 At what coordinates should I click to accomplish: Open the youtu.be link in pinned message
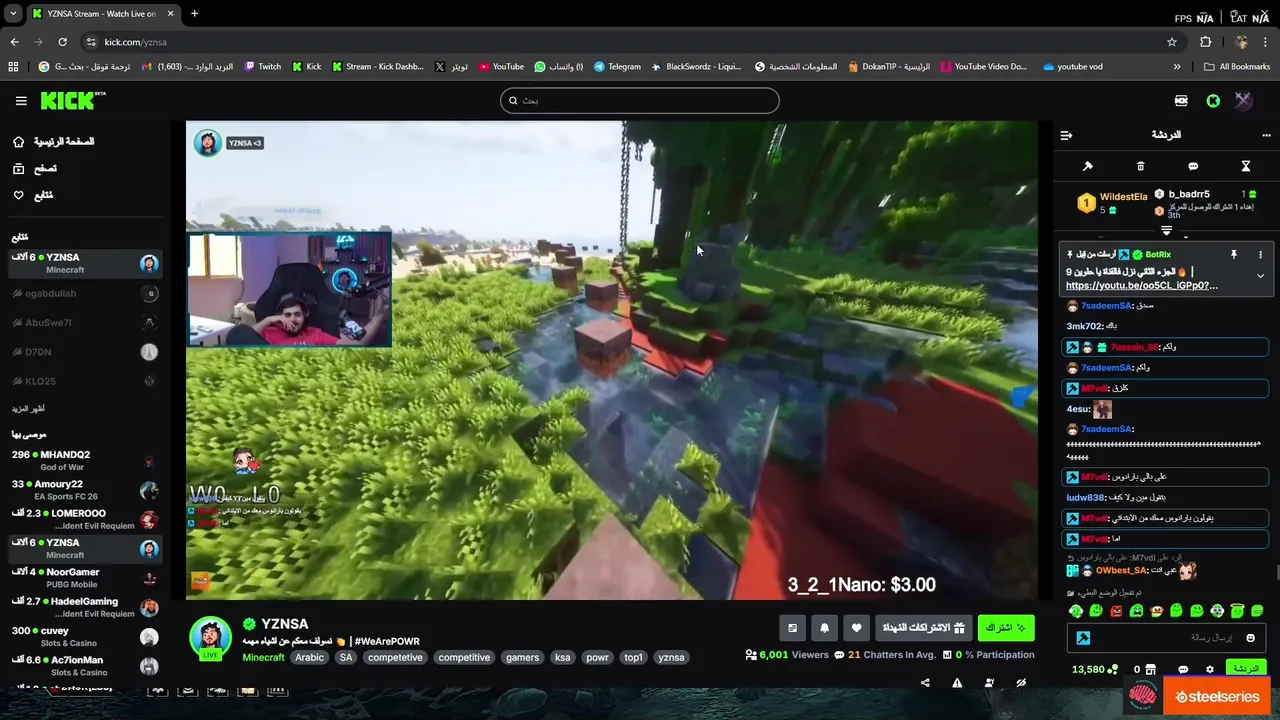pyautogui.click(x=1141, y=286)
